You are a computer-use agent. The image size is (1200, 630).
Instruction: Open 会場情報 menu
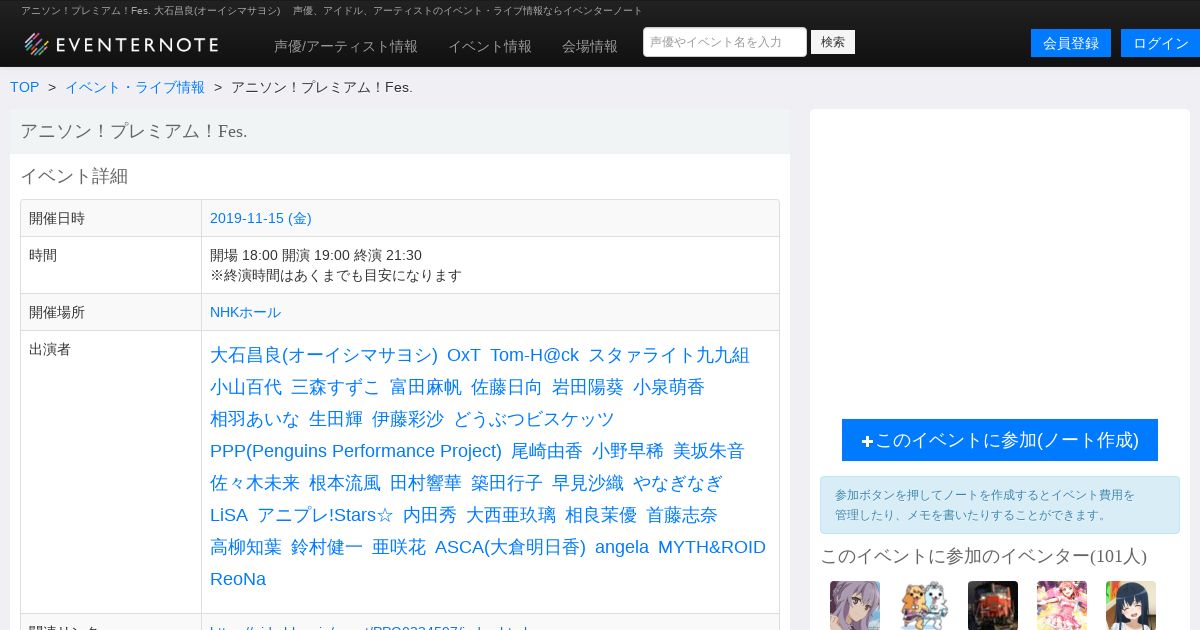coord(590,46)
